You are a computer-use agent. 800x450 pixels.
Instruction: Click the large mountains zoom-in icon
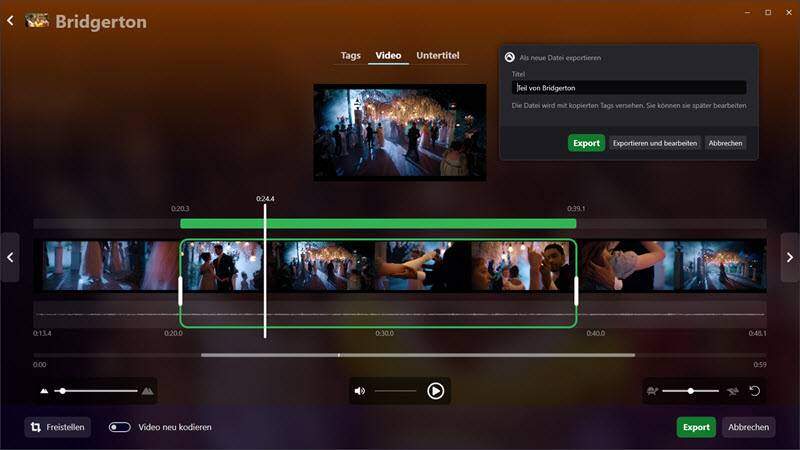tap(147, 391)
